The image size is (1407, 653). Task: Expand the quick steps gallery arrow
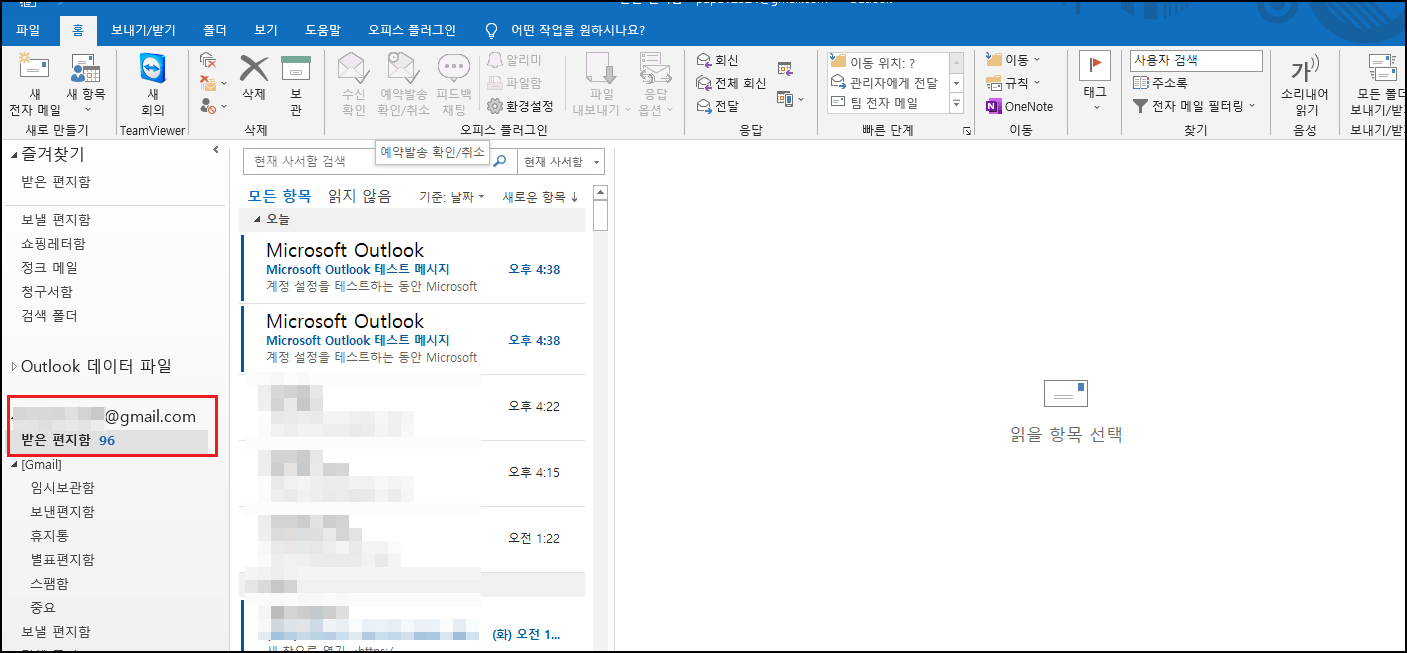pos(956,103)
